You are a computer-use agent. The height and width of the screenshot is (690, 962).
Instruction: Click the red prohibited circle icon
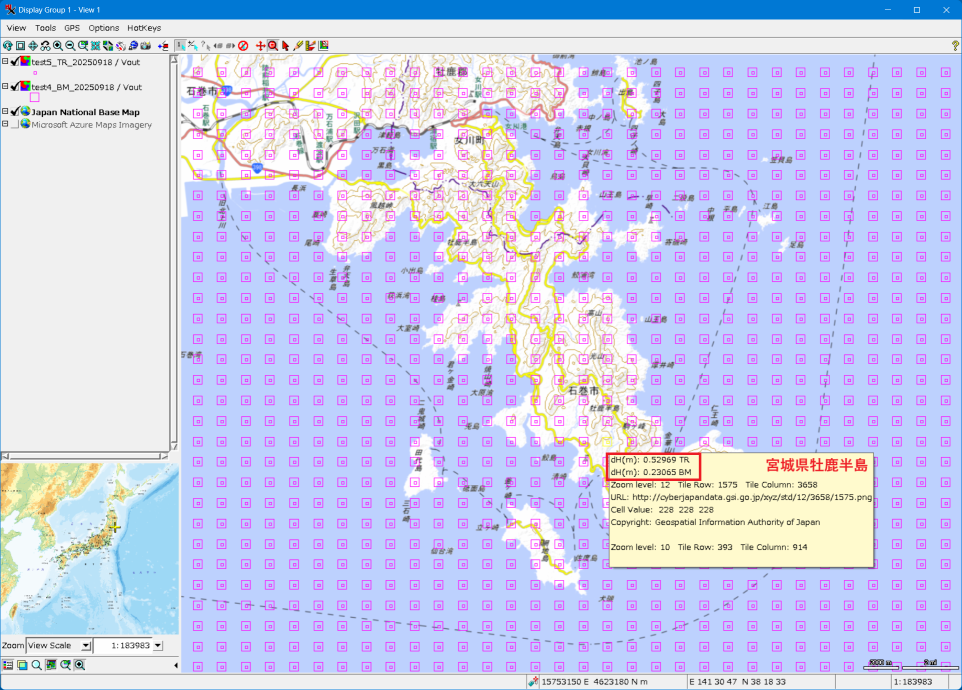point(243,46)
